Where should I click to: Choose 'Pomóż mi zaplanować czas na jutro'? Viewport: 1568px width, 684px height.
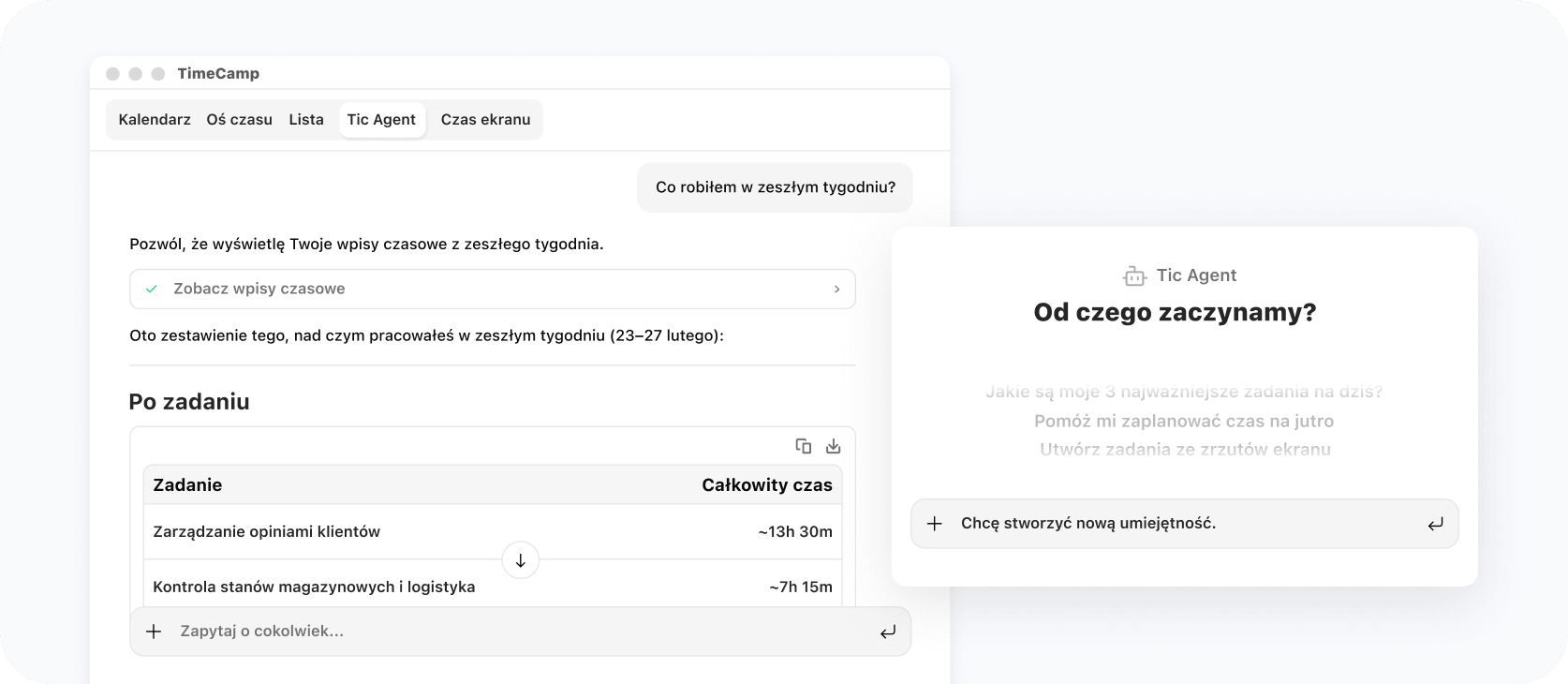(x=1184, y=421)
